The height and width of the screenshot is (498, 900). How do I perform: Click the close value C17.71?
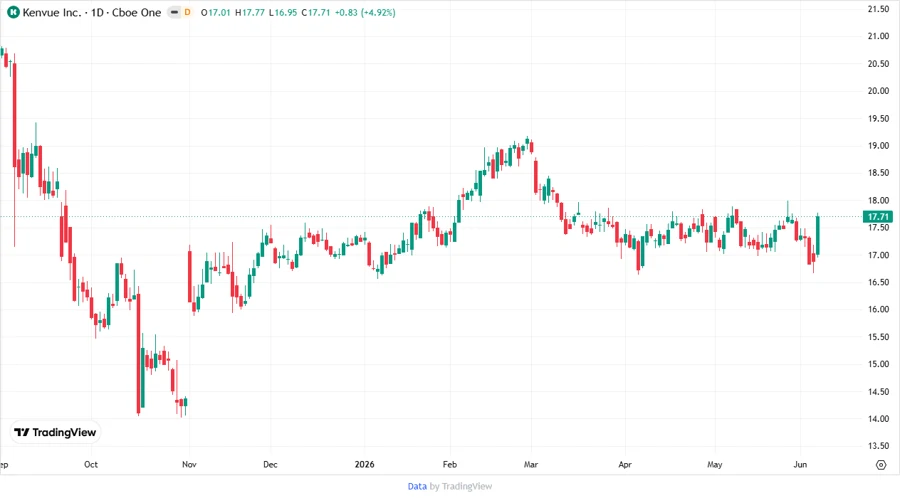(316, 12)
